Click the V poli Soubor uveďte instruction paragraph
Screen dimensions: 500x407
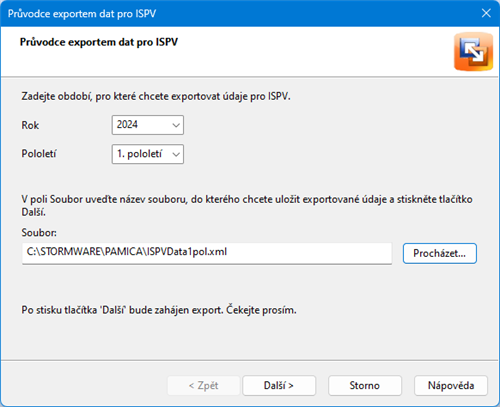(247, 205)
